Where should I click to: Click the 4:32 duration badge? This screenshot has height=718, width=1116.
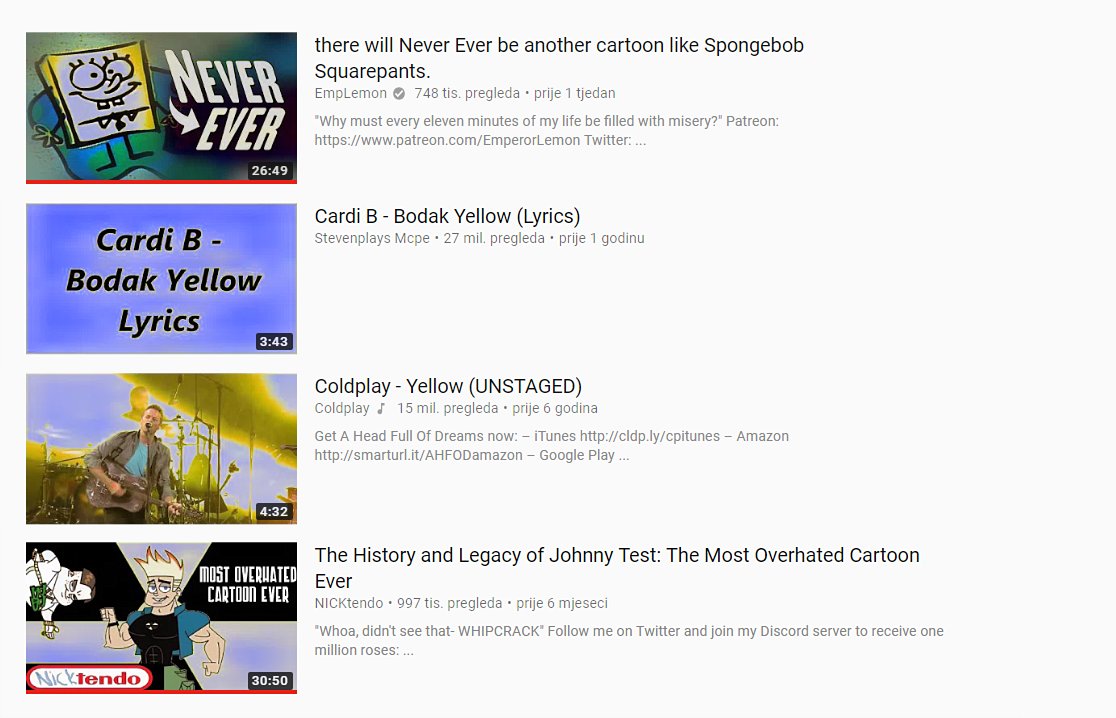tap(273, 512)
